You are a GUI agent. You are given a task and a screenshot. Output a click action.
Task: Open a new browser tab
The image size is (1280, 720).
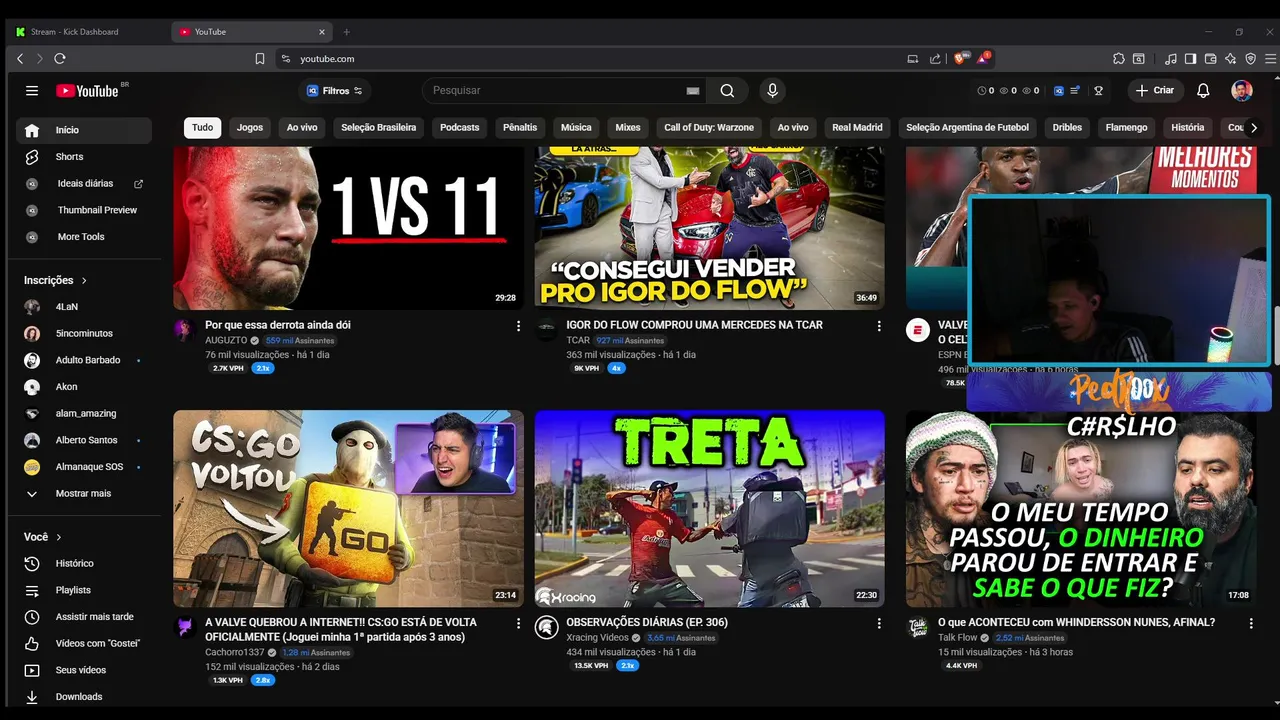coord(347,32)
